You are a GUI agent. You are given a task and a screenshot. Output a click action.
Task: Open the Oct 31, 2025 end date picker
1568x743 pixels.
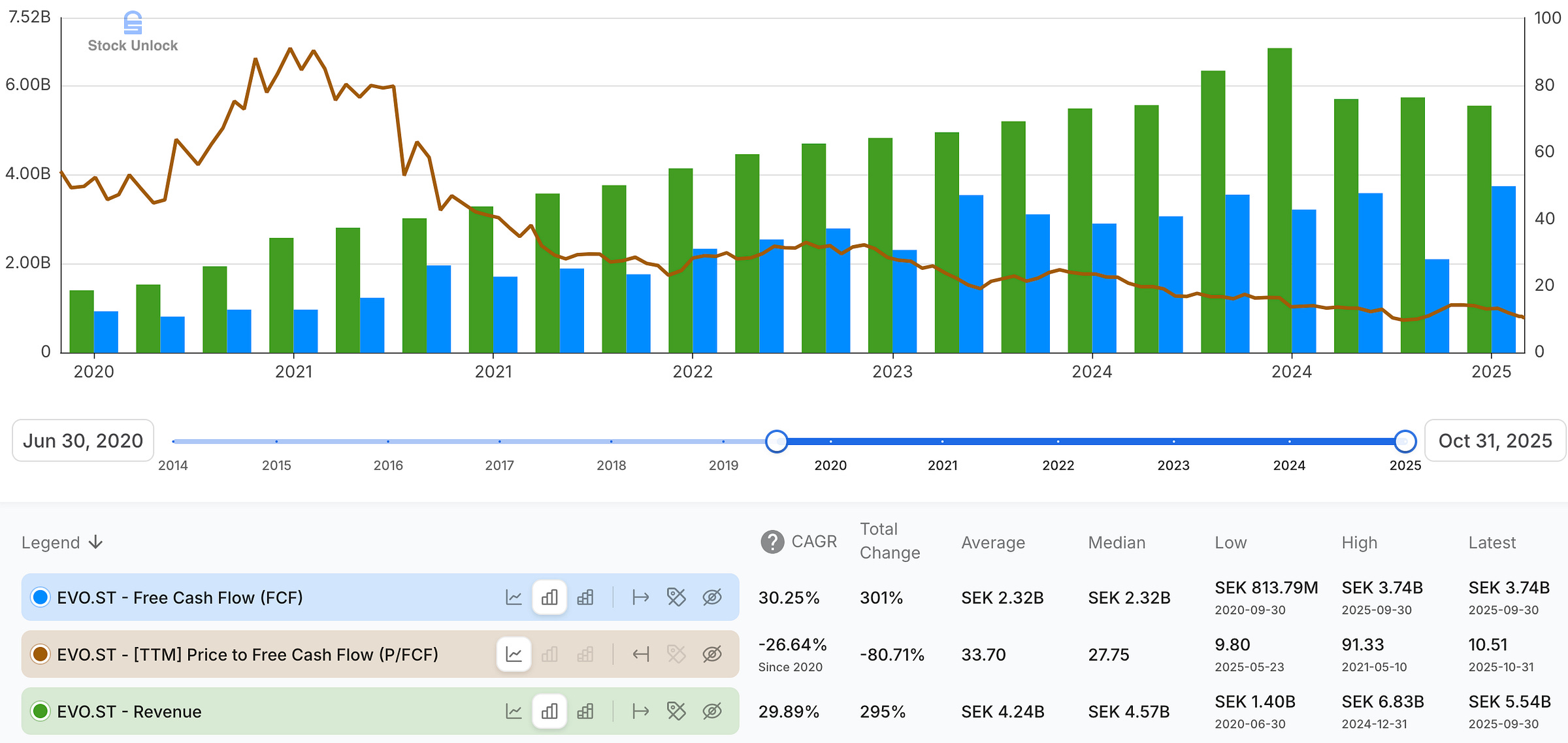coord(1495,441)
